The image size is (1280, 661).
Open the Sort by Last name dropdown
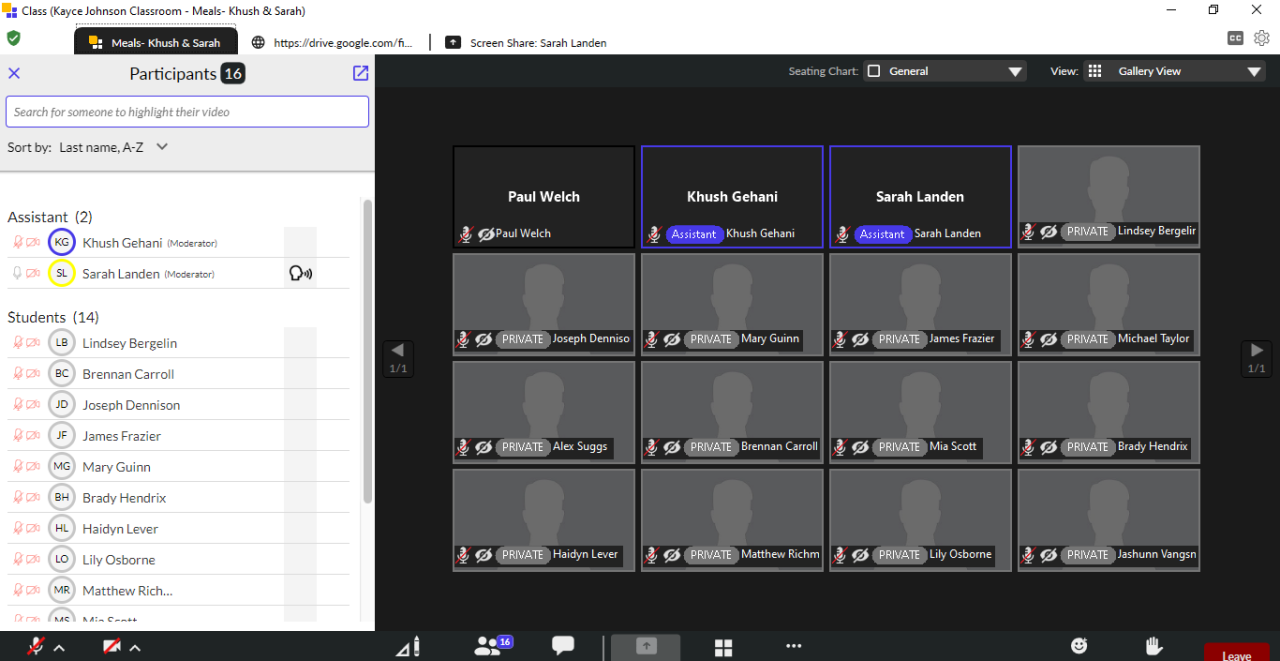coord(113,147)
